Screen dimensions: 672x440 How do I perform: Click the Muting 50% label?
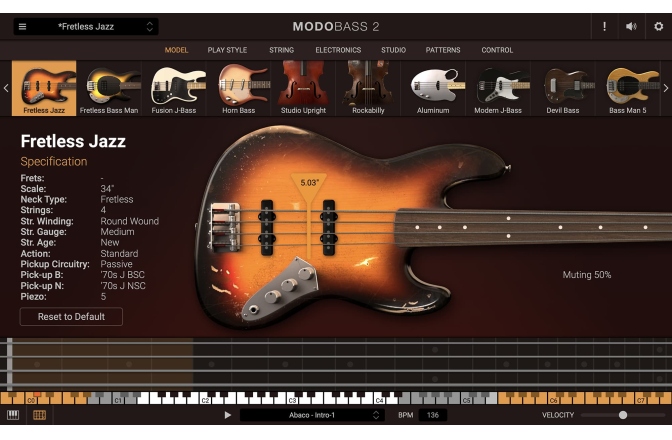tap(587, 275)
